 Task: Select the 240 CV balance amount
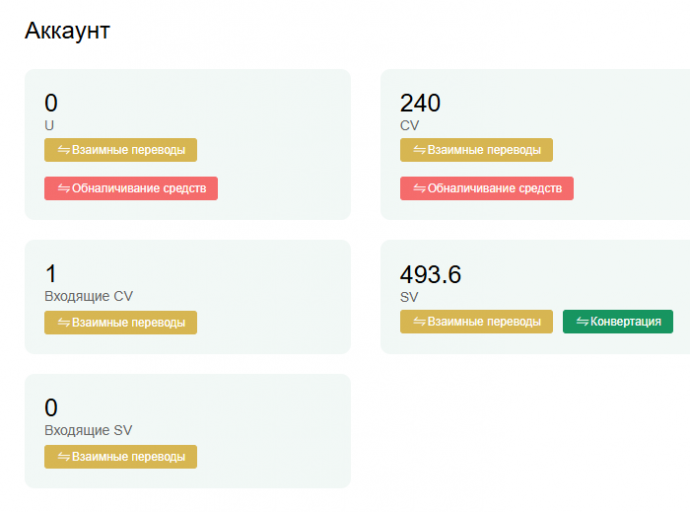click(x=420, y=103)
